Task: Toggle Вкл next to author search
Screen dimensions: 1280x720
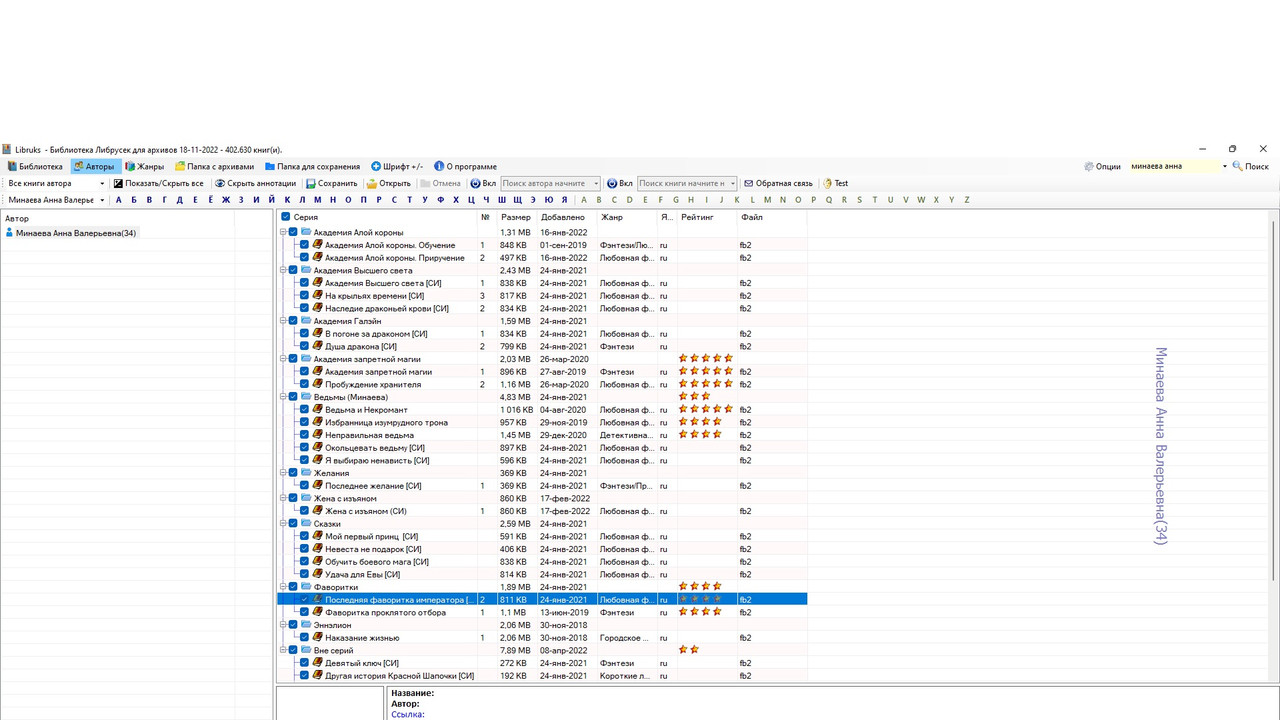Action: [x=483, y=184]
